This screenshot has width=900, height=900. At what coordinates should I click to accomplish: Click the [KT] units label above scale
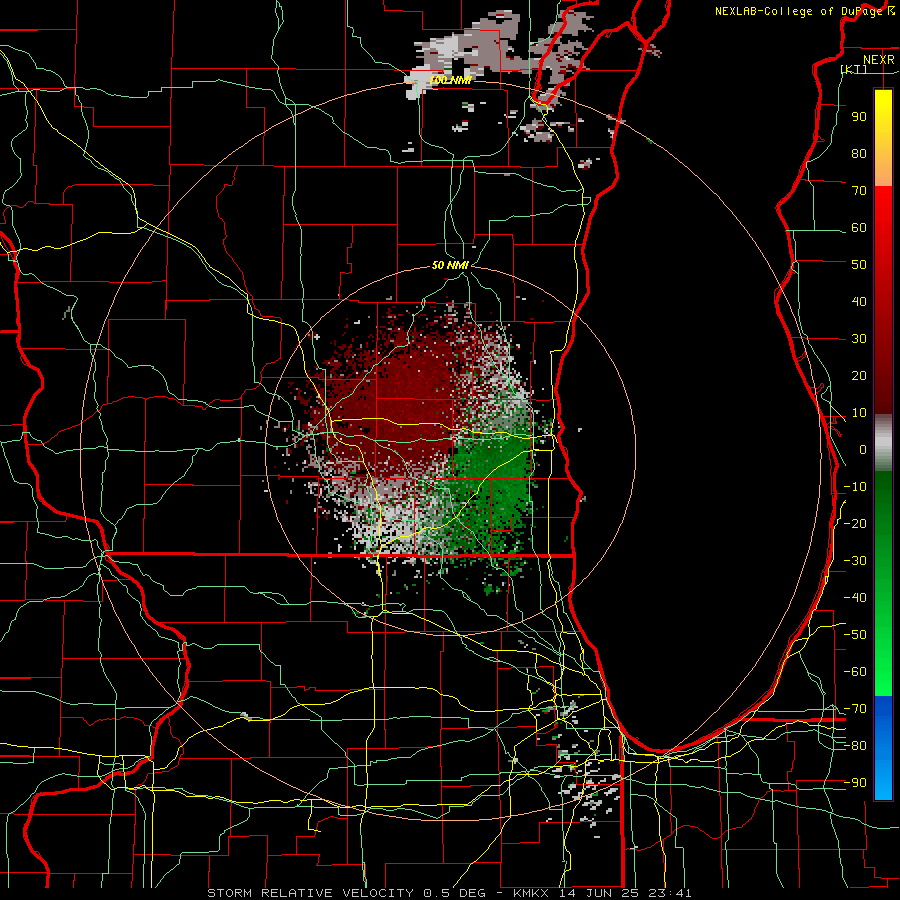pyautogui.click(x=854, y=69)
